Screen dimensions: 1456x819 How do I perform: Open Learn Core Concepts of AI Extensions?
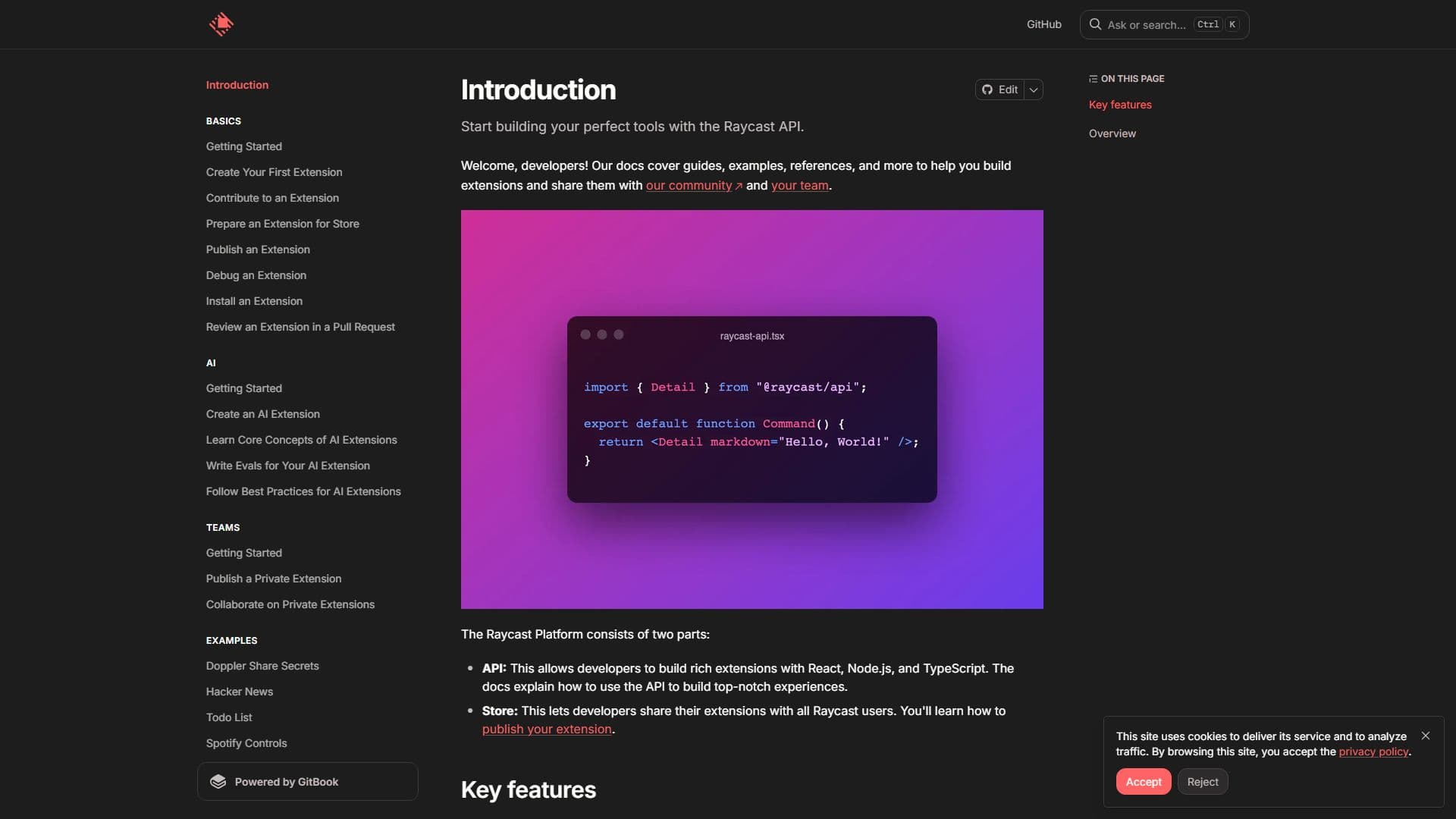[302, 440]
